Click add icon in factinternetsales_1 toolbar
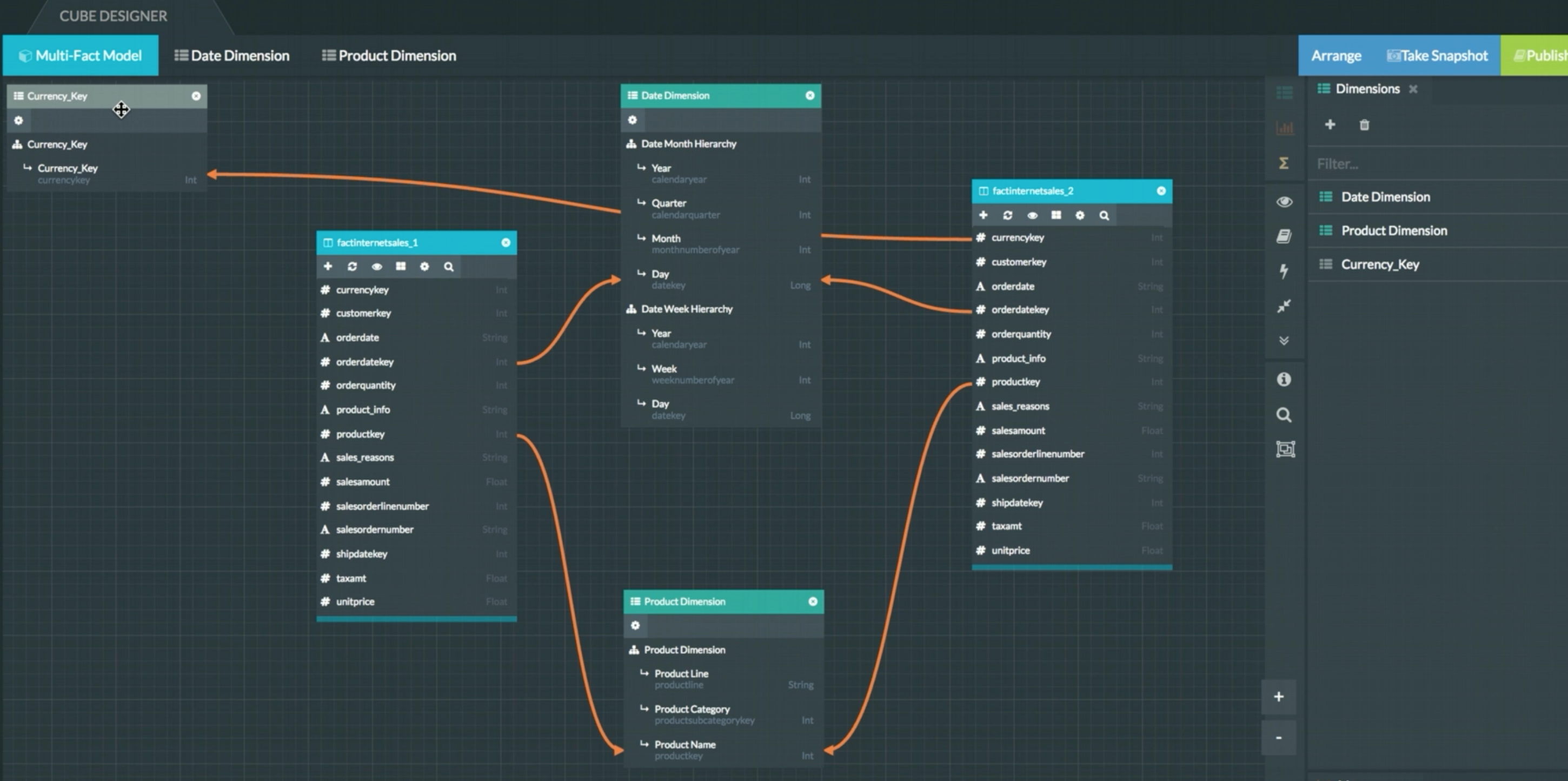1568x781 pixels. tap(328, 267)
